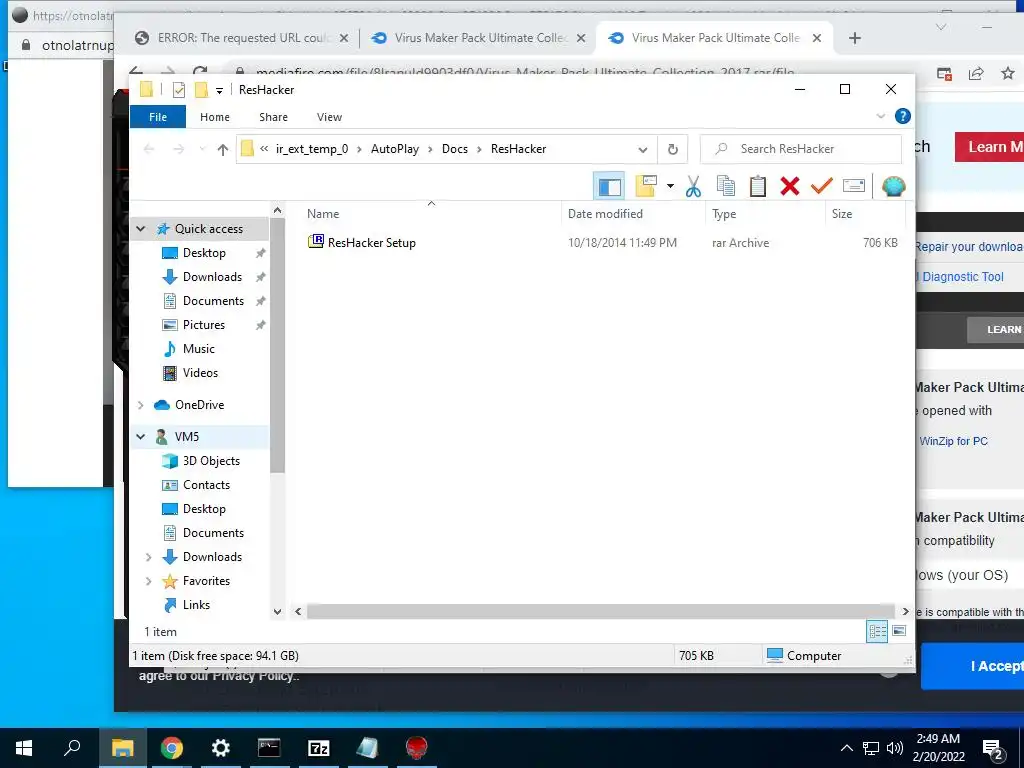Open the Quick Access Toolbar customize dropdown
This screenshot has height=768, width=1024.
click(219, 90)
